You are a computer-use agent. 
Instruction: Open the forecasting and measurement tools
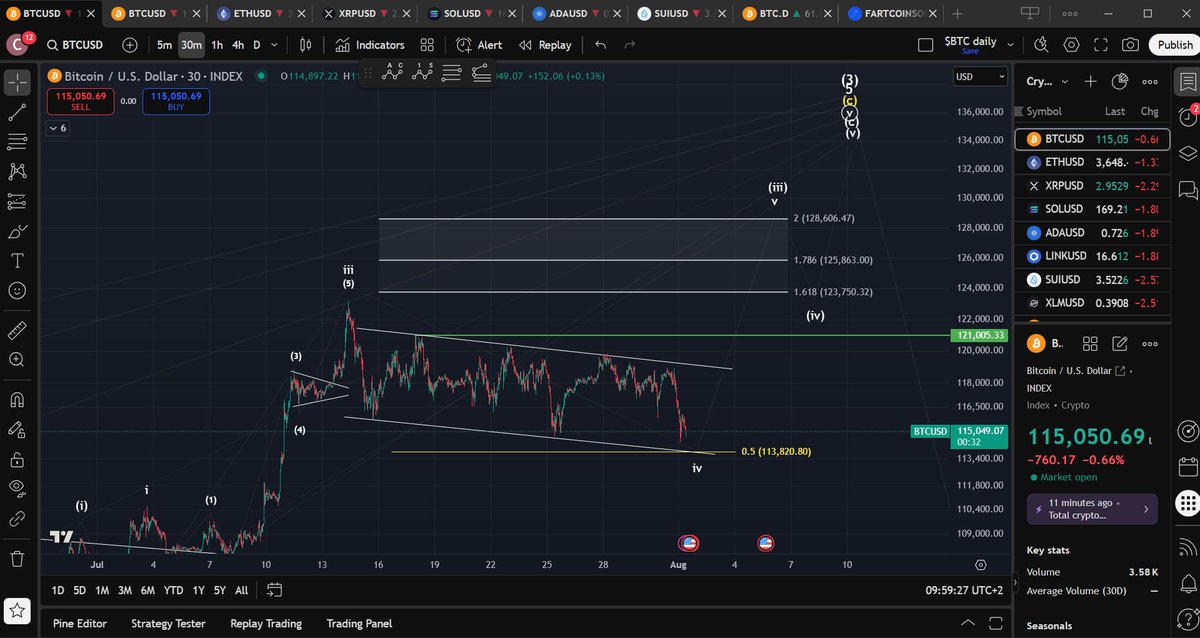point(17,202)
